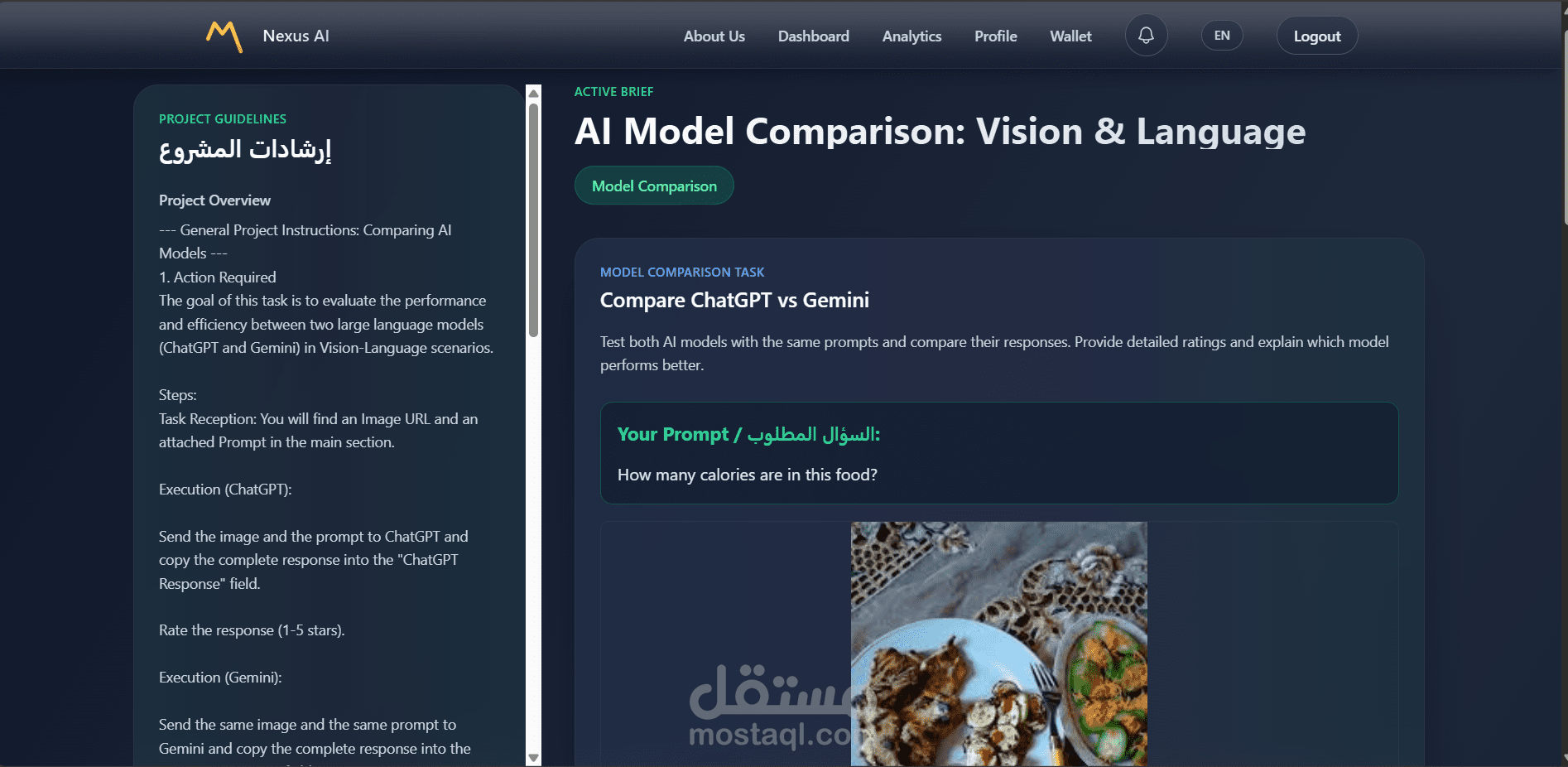1568x767 pixels.
Task: Click the task description starting 'Test both AI models'
Action: click(x=994, y=354)
